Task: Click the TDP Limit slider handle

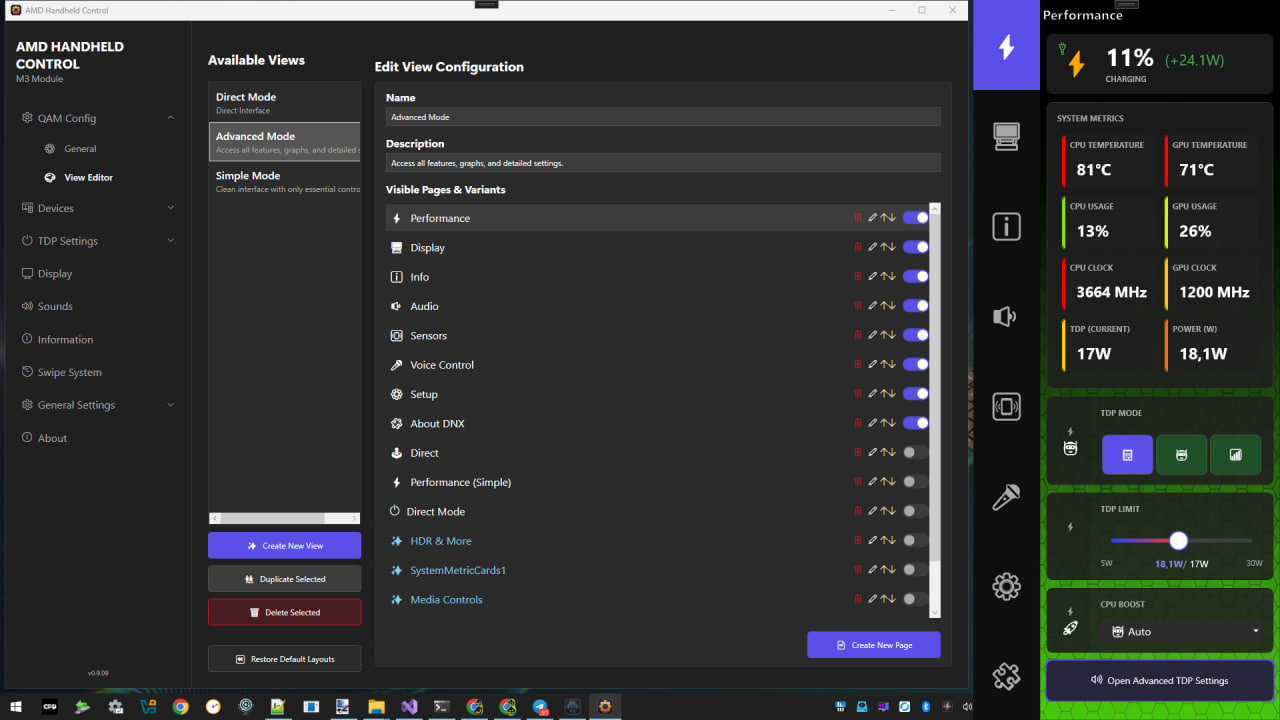Action: click(x=1178, y=540)
